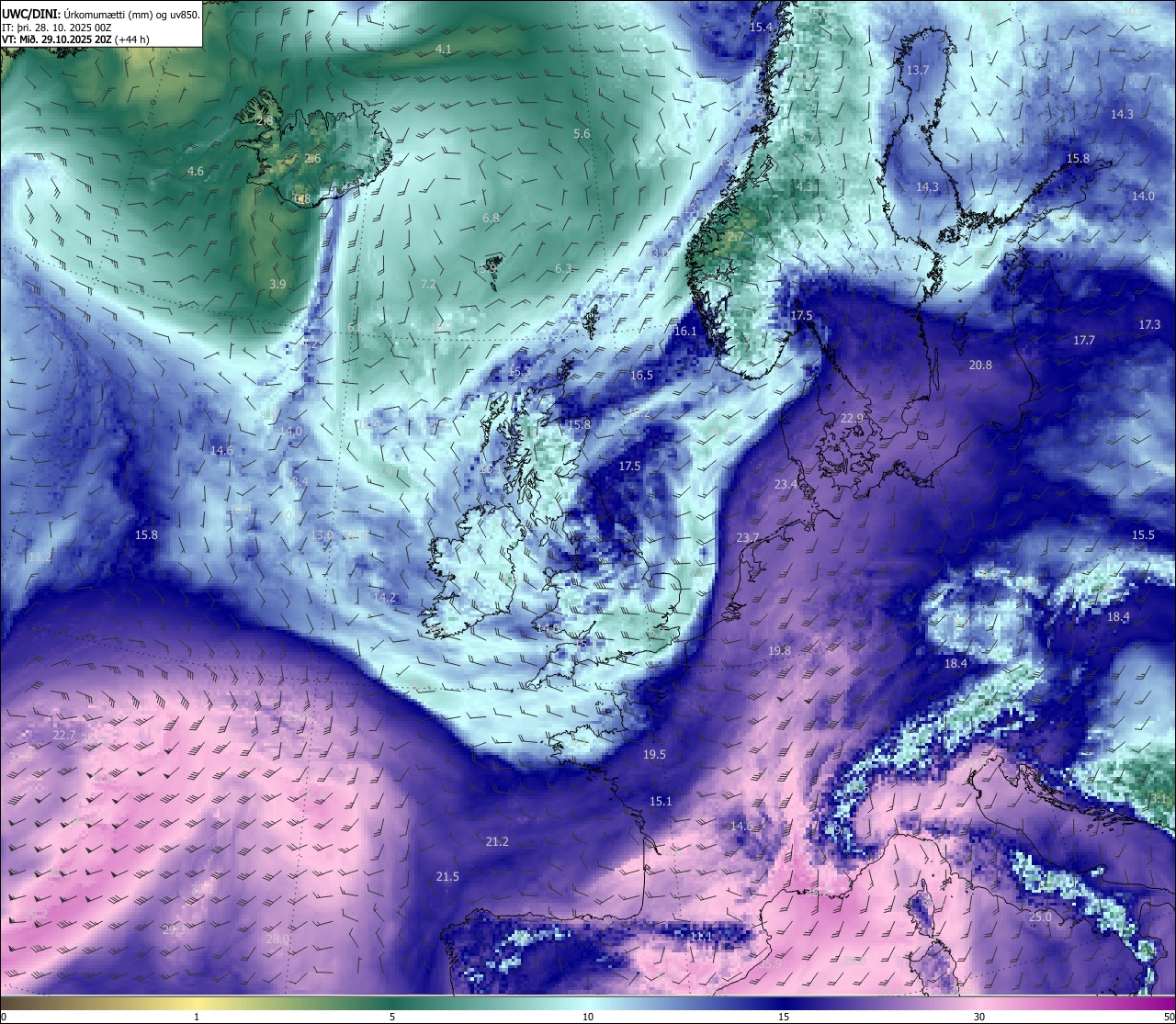Click the 28.0 value label
The width and height of the screenshot is (1176, 1024).
coord(277,940)
